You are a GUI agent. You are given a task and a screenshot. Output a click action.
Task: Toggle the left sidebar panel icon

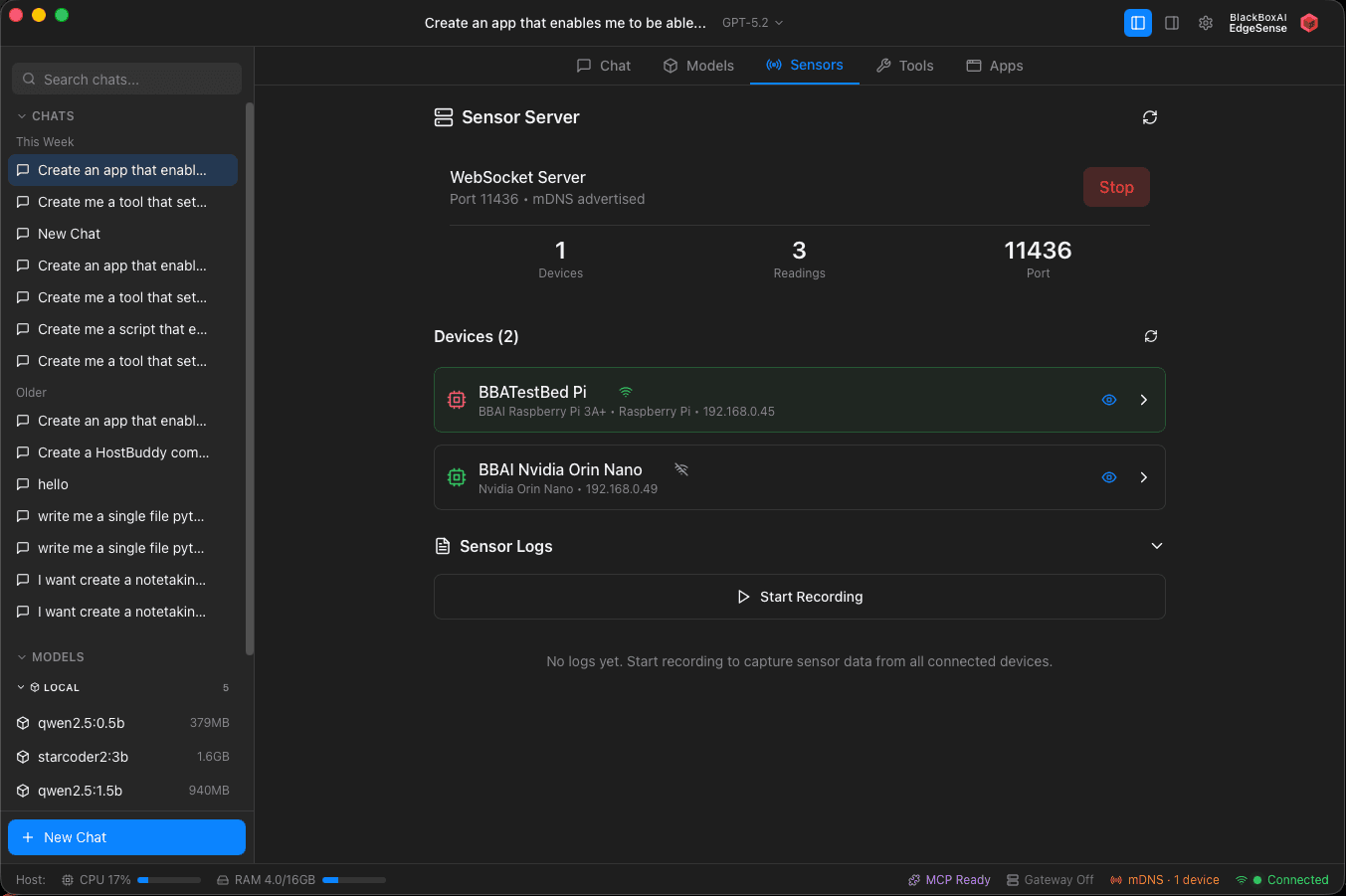[1137, 23]
